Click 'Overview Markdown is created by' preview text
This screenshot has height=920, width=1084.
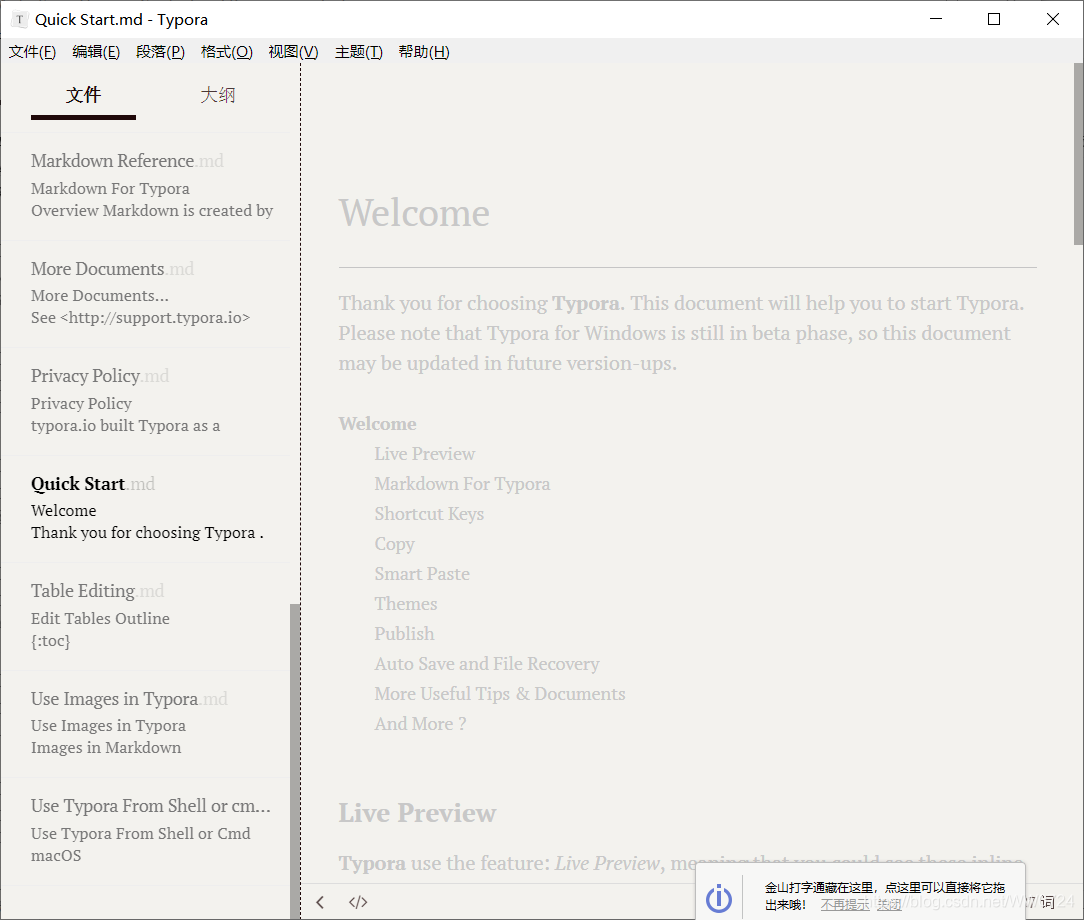pos(152,211)
